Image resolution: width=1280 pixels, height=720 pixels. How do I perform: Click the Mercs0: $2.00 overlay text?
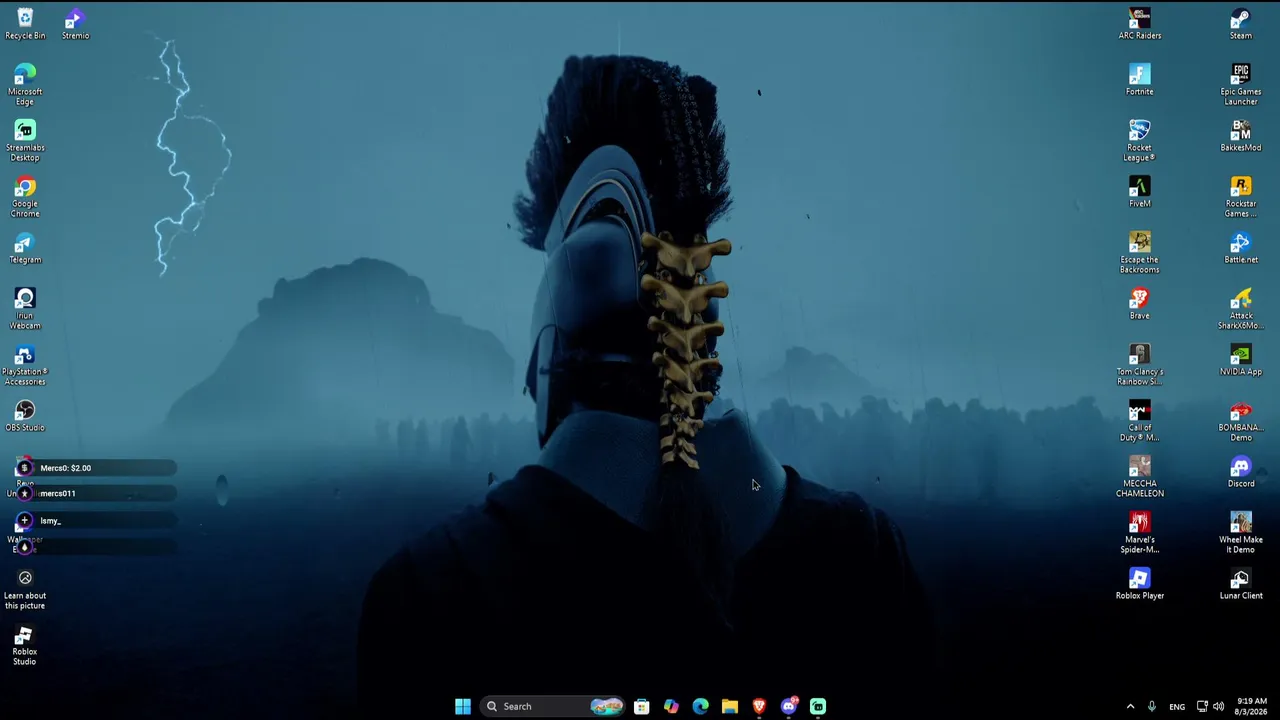tap(66, 468)
